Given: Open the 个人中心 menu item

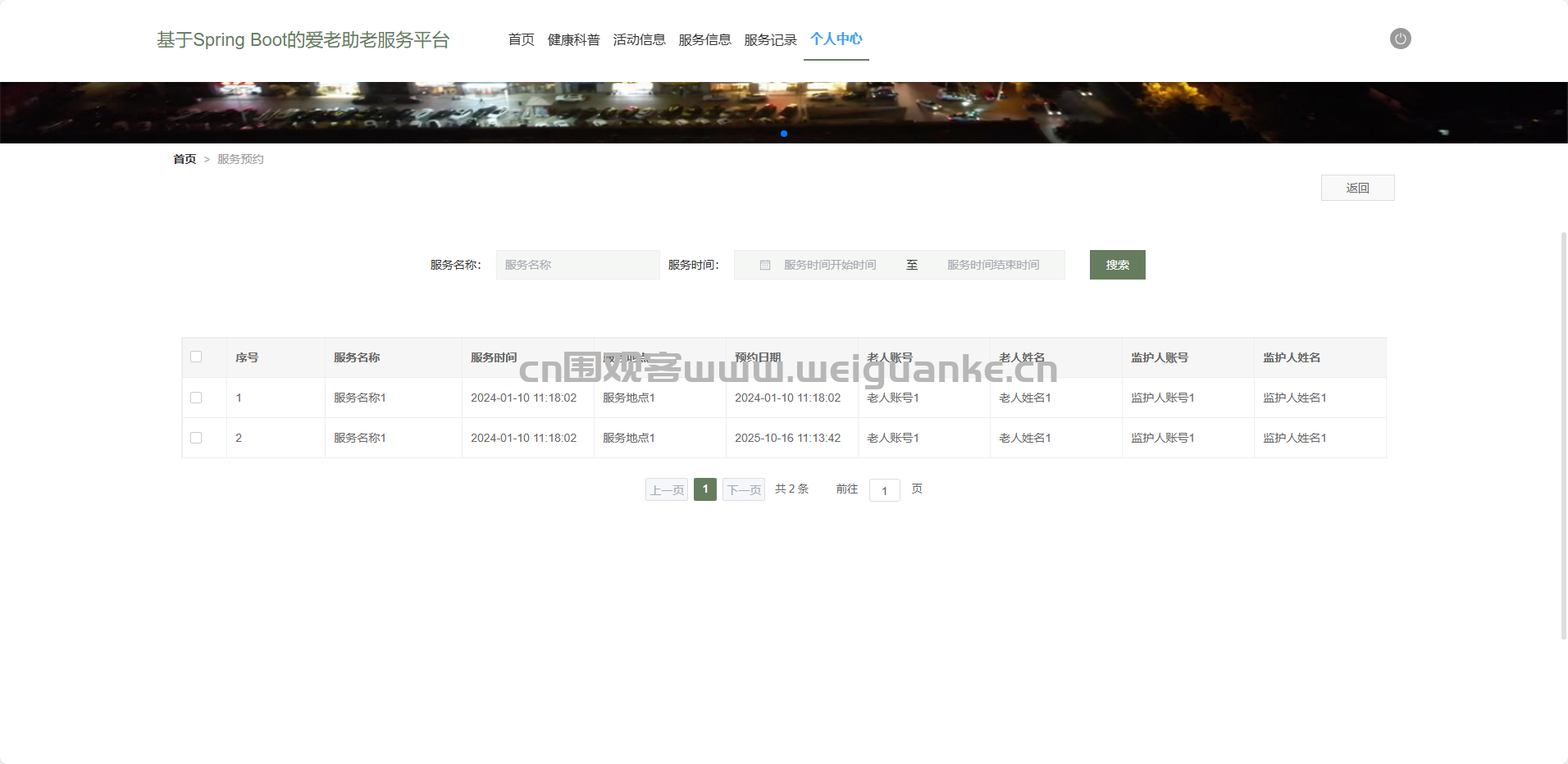Looking at the screenshot, I should point(836,39).
